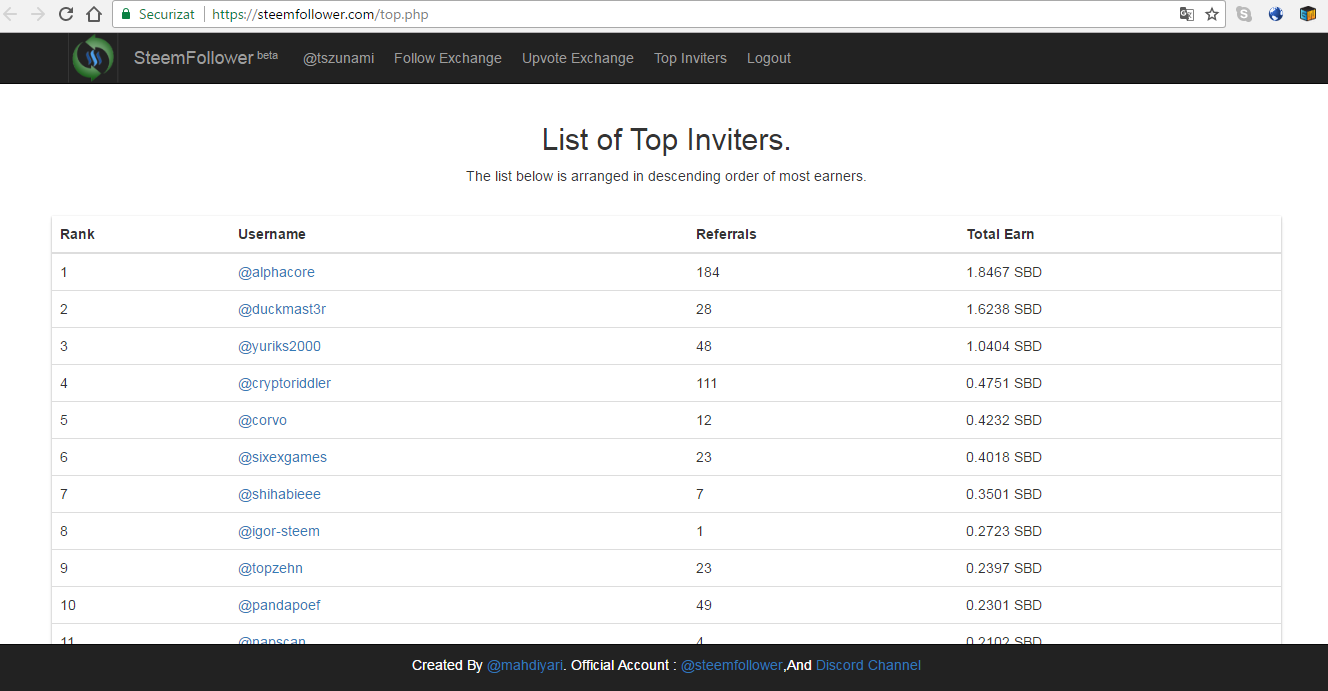The height and width of the screenshot is (691, 1328).
Task: Open the browser home page icon
Action: [x=94, y=14]
